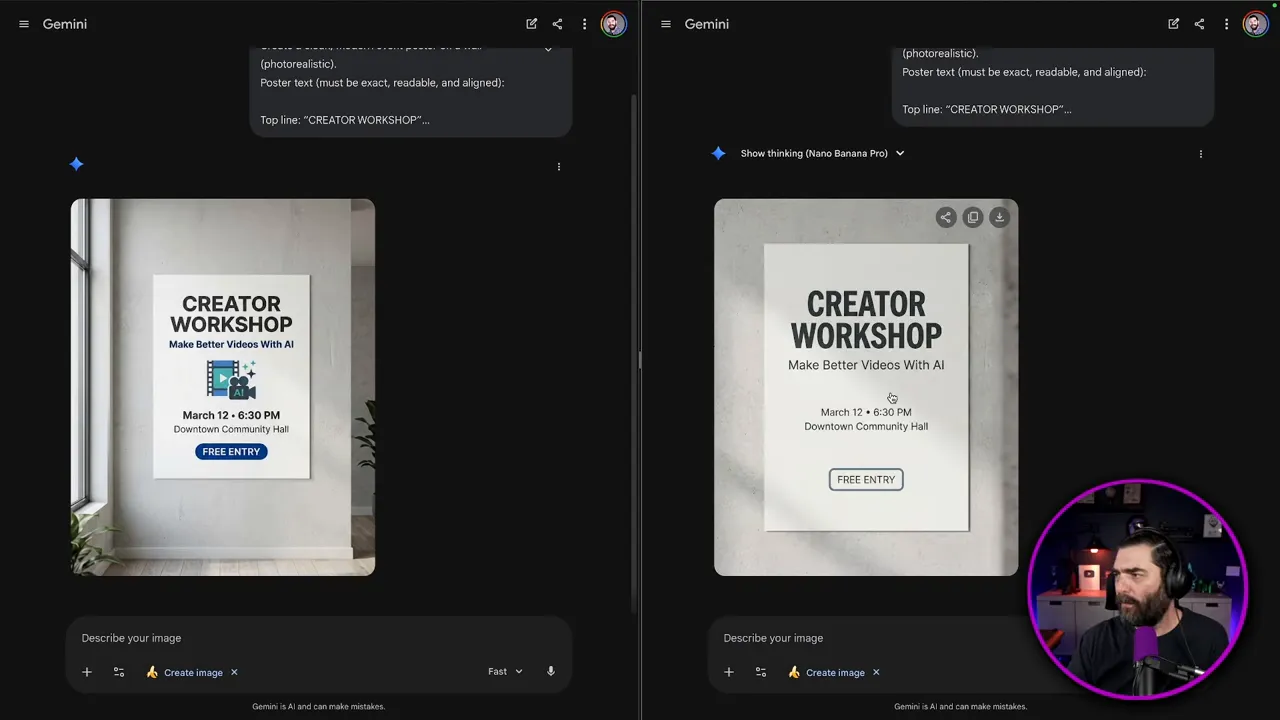Open more options in right window header
The width and height of the screenshot is (1280, 720).
coord(1226,24)
